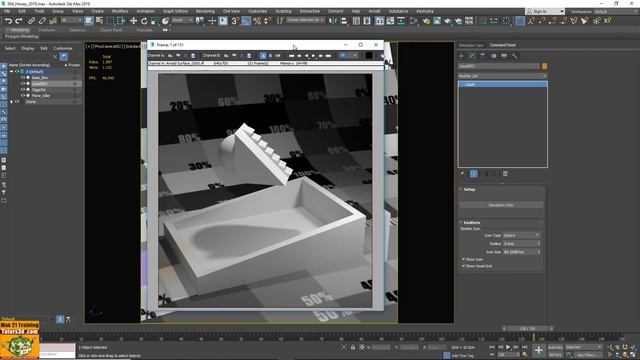Open the Arnold menu

coord(374,11)
